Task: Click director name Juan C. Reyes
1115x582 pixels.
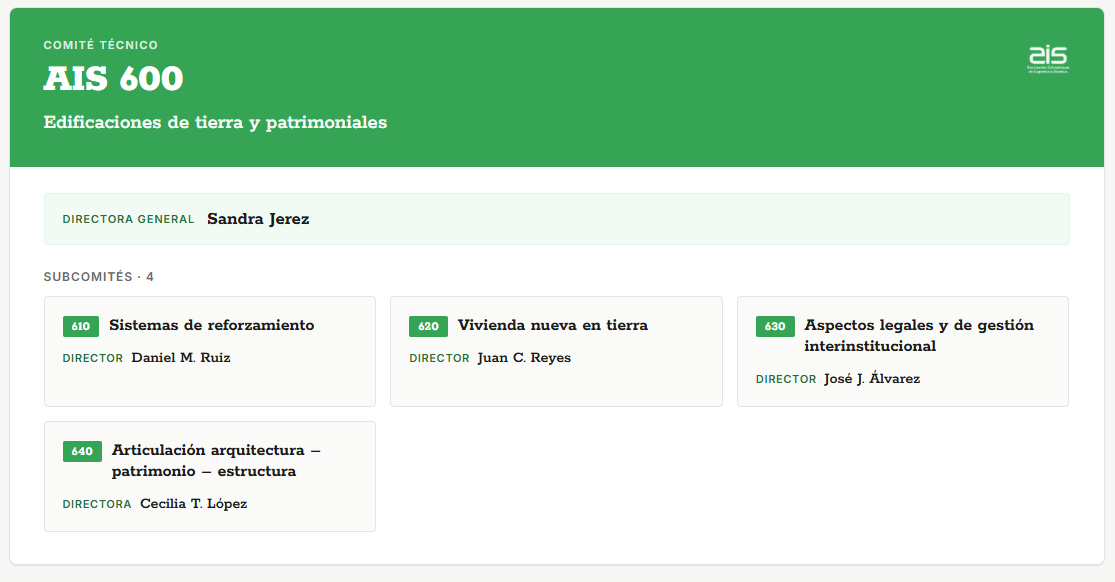Action: click(524, 358)
